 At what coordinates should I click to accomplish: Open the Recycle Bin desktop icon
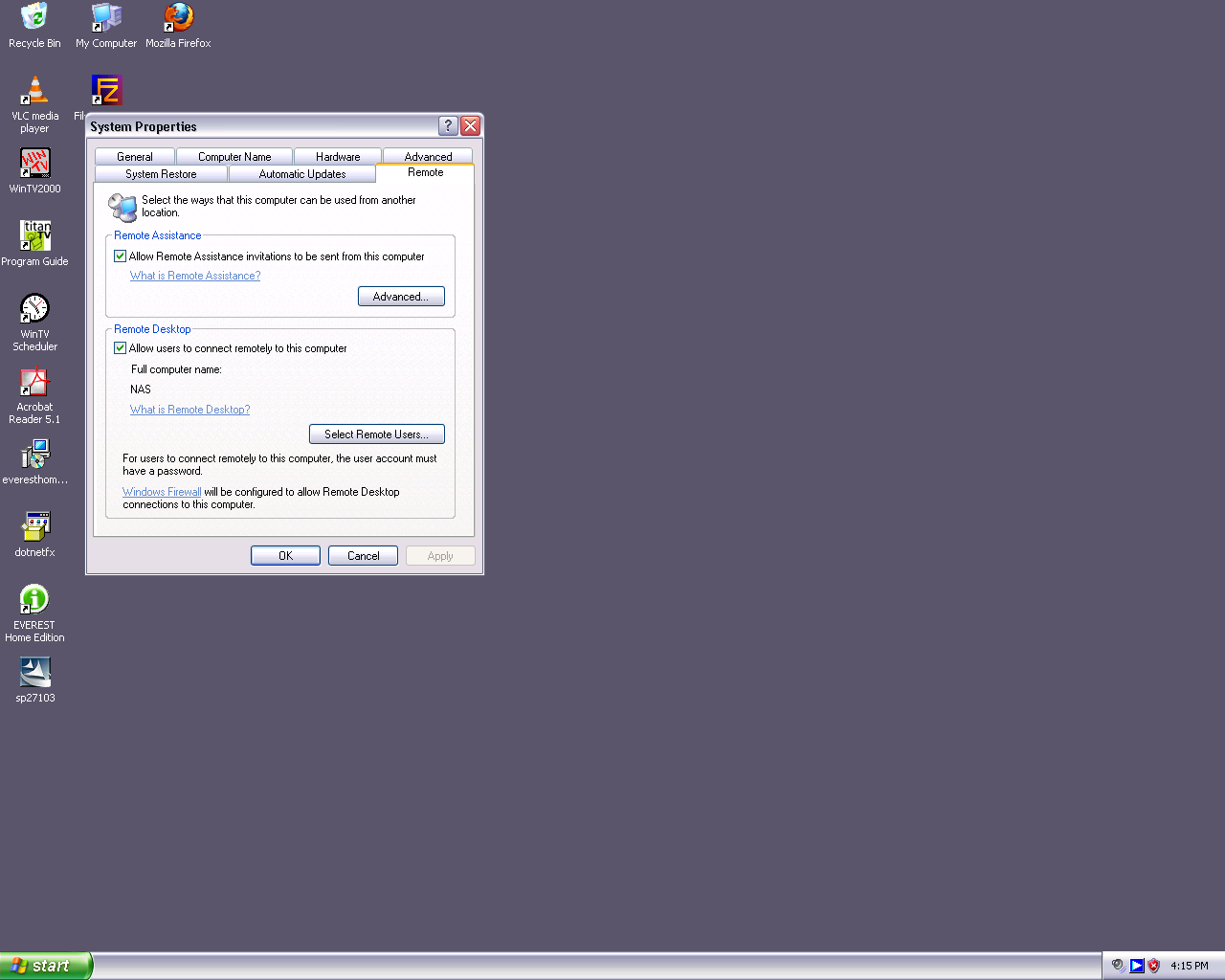(34, 17)
